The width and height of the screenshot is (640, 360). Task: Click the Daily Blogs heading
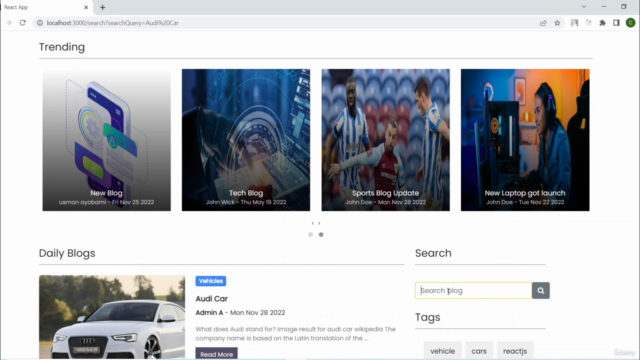[67, 253]
